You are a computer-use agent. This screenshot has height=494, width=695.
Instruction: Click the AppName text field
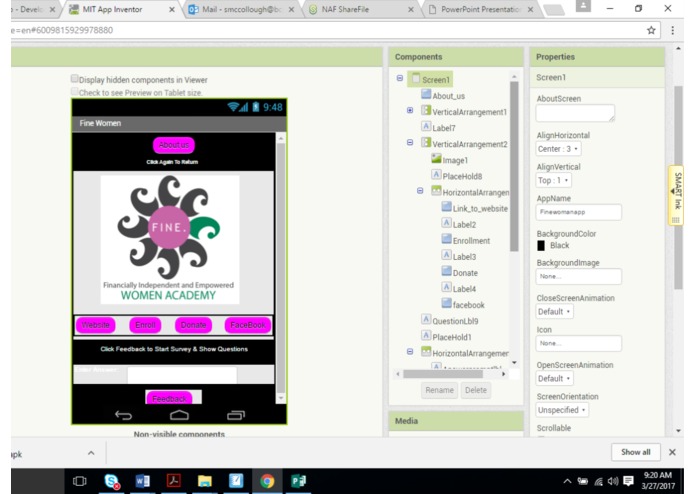click(578, 212)
